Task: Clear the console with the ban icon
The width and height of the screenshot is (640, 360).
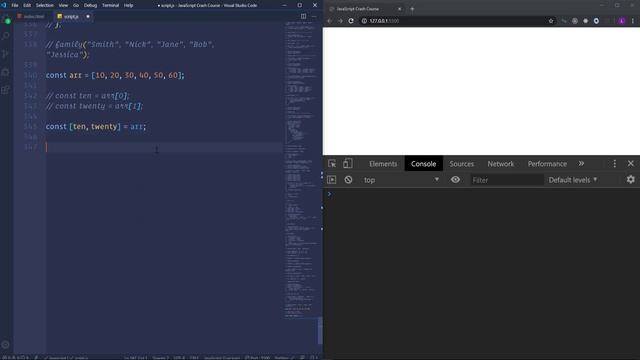Action: pos(348,180)
